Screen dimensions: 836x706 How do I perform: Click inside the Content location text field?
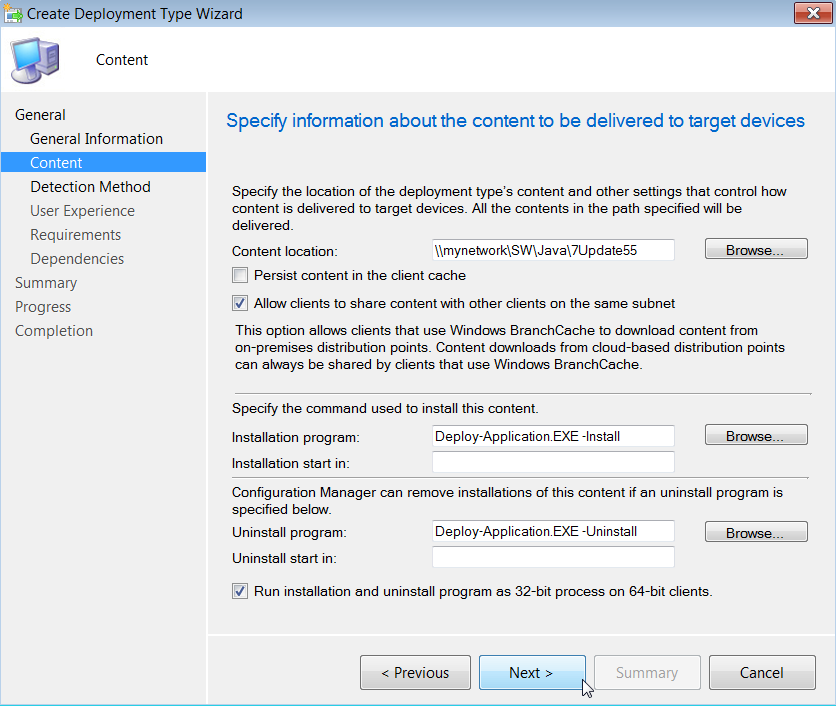pos(553,250)
